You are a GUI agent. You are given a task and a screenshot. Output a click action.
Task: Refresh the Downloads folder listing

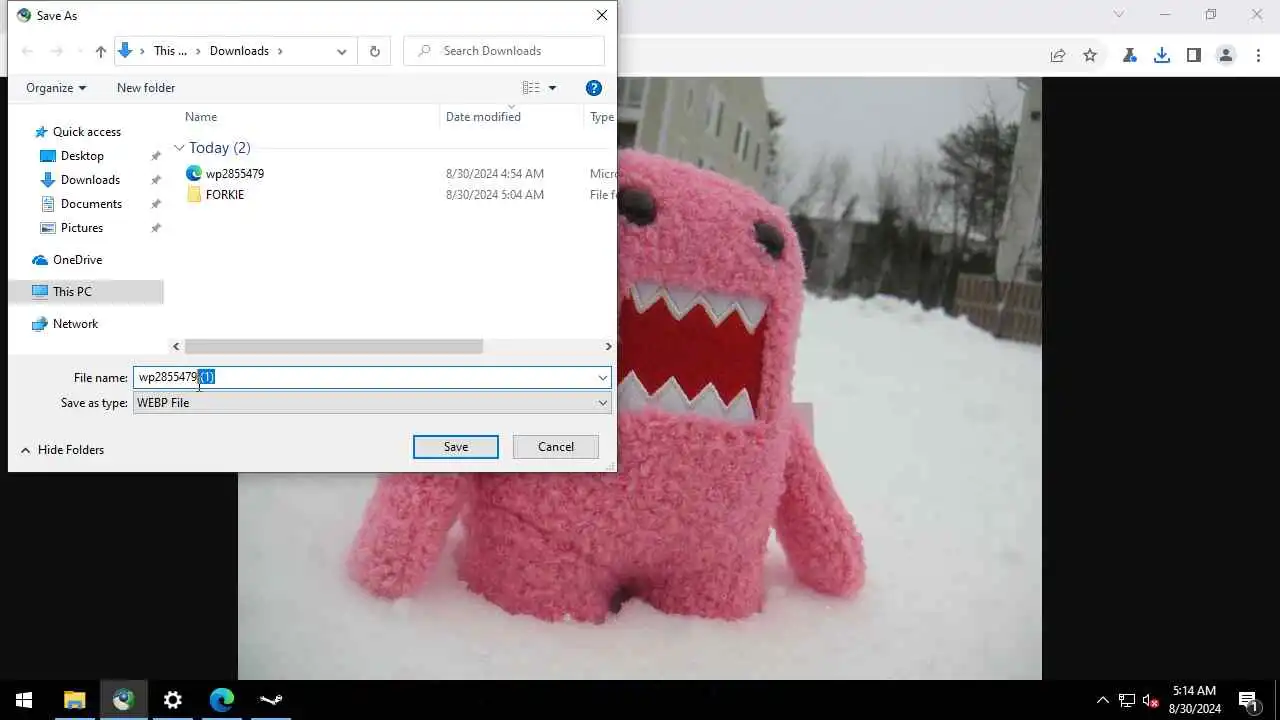pyautogui.click(x=374, y=51)
